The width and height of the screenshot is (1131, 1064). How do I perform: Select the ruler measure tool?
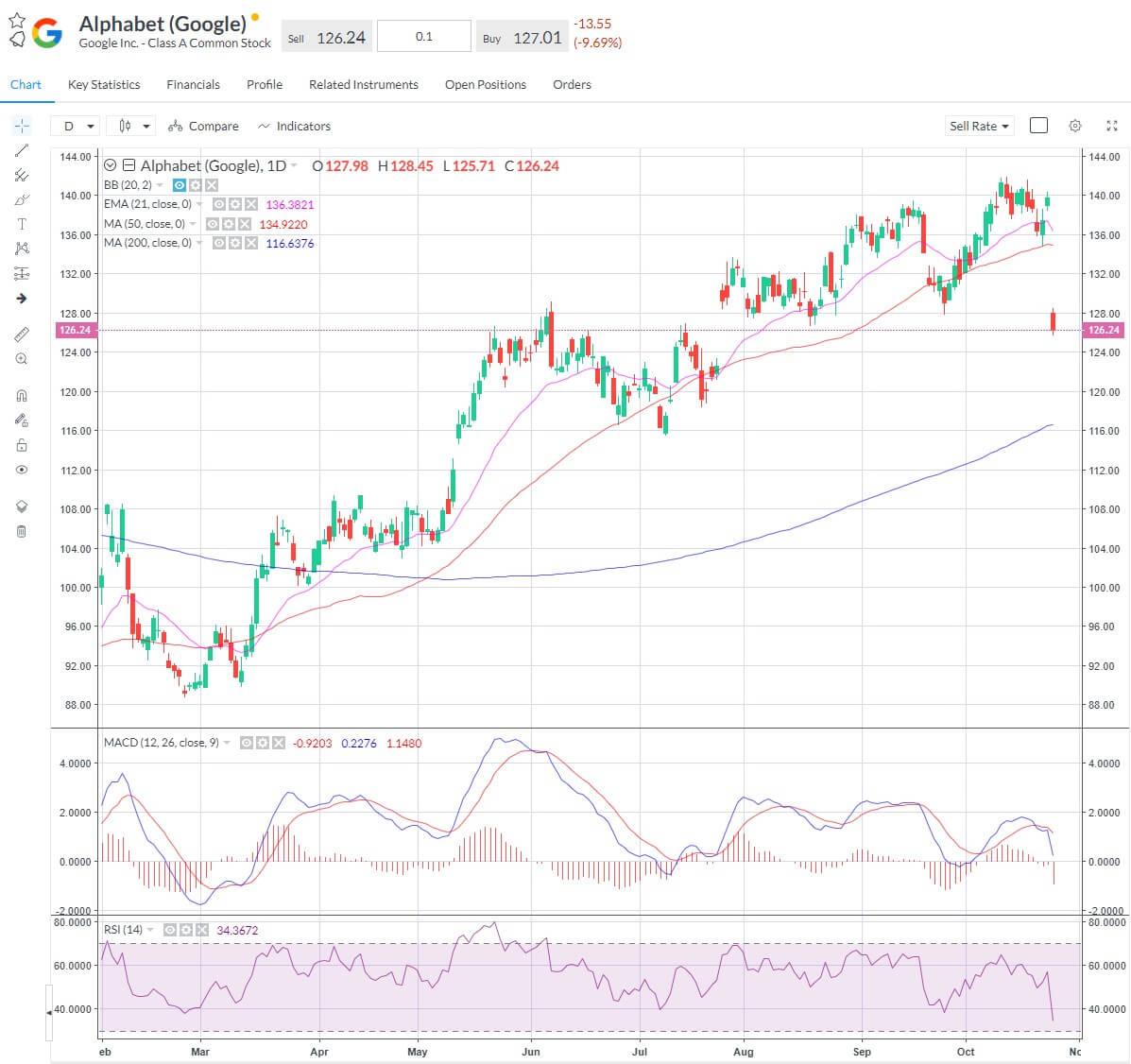(x=22, y=334)
